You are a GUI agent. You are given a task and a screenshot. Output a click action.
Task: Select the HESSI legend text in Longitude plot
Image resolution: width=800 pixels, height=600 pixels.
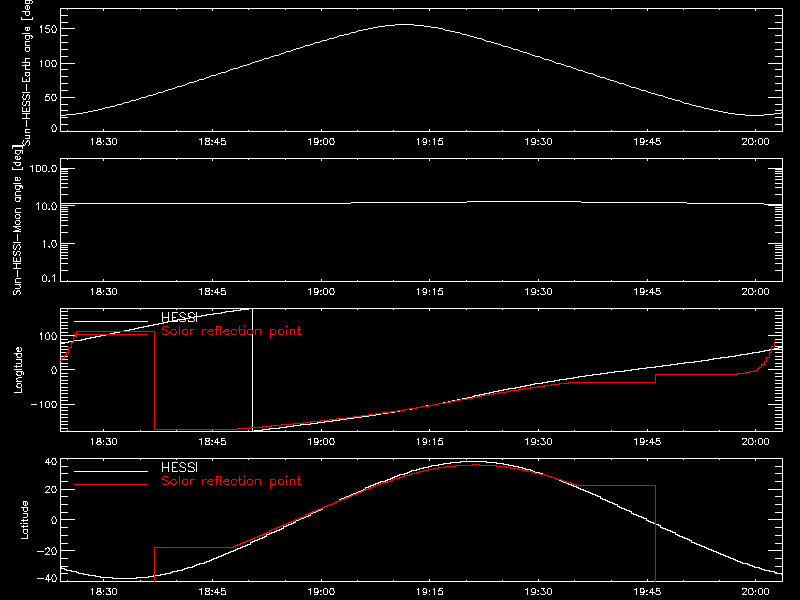coord(179,317)
